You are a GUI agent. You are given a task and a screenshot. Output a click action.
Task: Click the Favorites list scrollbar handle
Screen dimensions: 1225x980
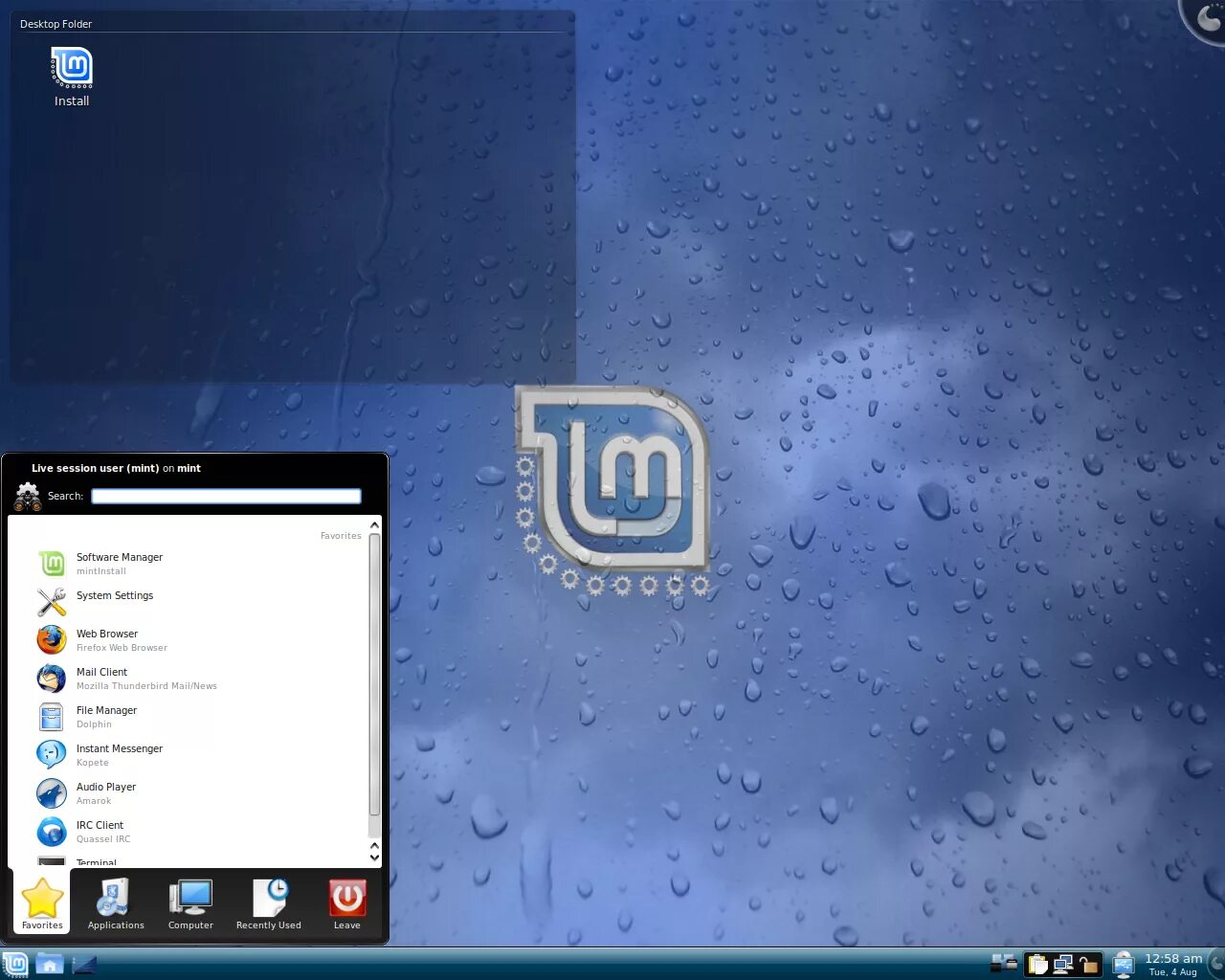[374, 675]
